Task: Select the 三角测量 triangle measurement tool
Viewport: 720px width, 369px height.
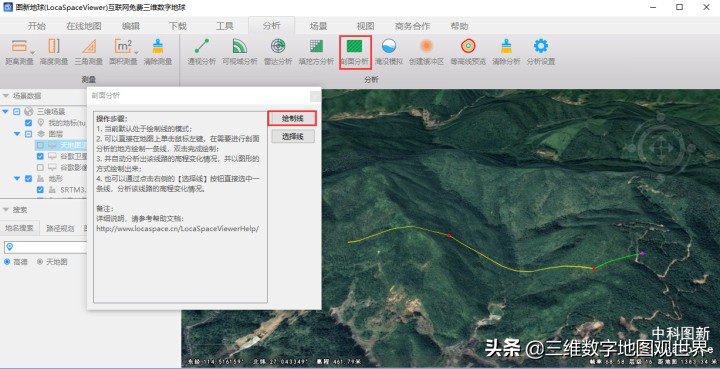Action: (89, 51)
